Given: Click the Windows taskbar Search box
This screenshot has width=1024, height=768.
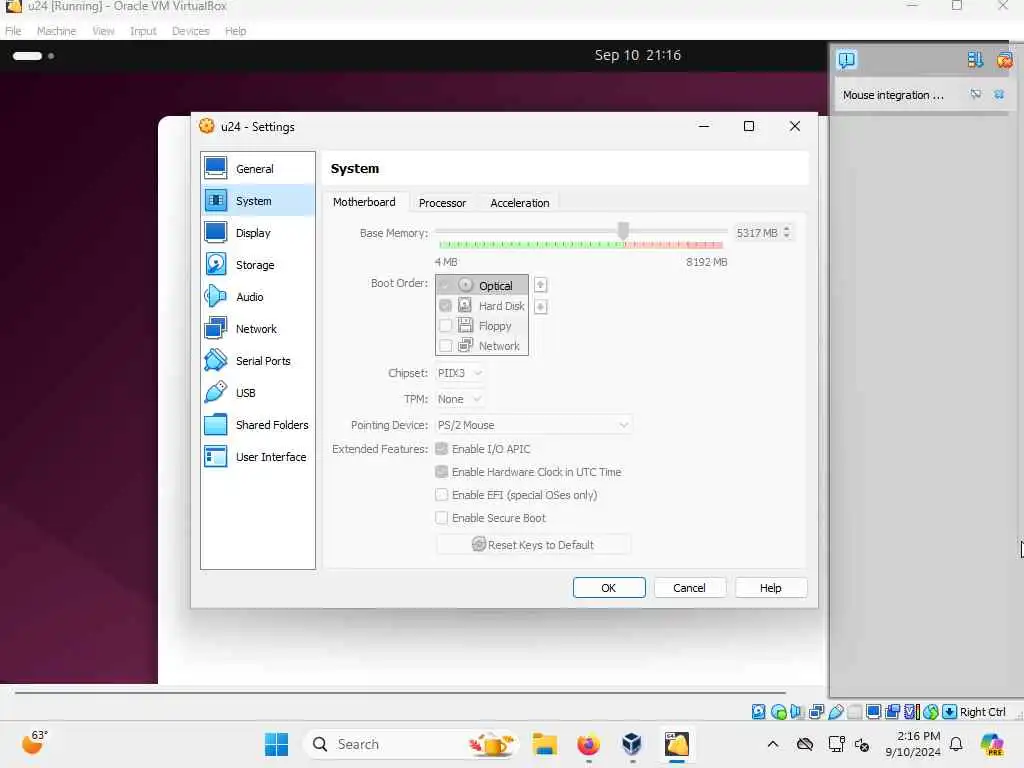Looking at the screenshot, I should tap(413, 744).
